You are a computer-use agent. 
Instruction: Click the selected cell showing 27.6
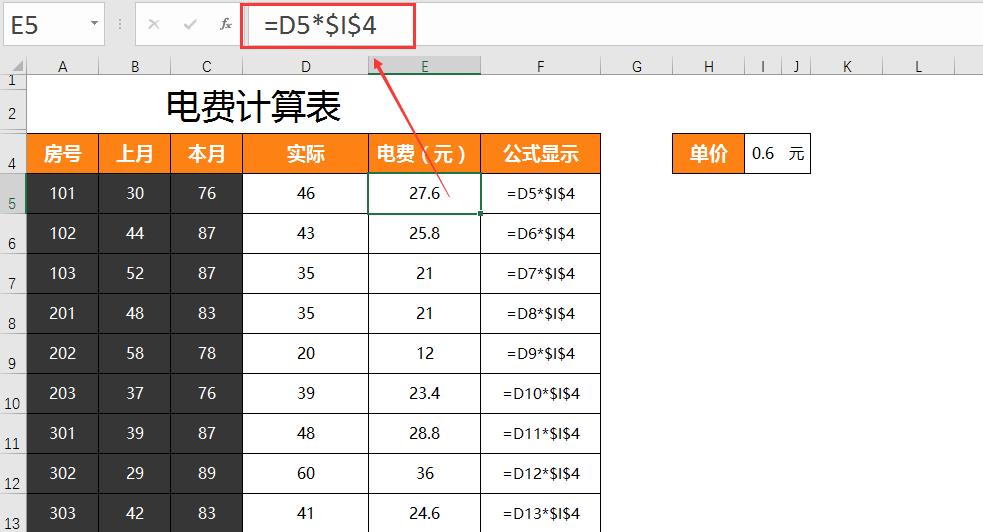point(425,194)
